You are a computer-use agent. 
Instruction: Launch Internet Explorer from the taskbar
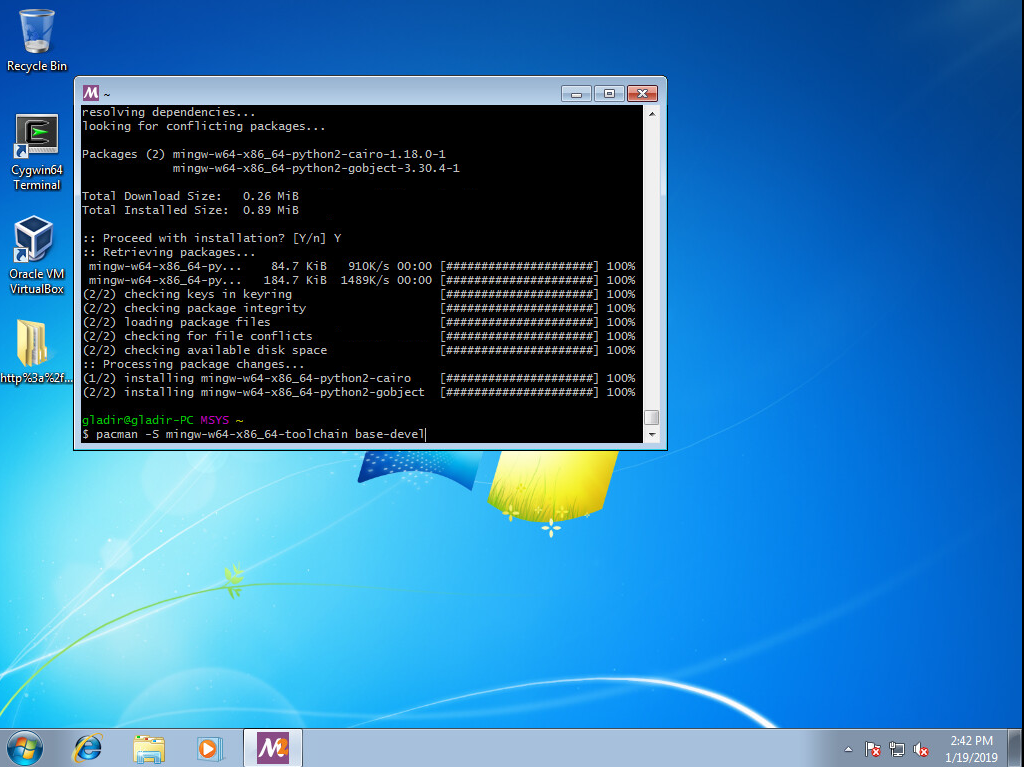88,747
